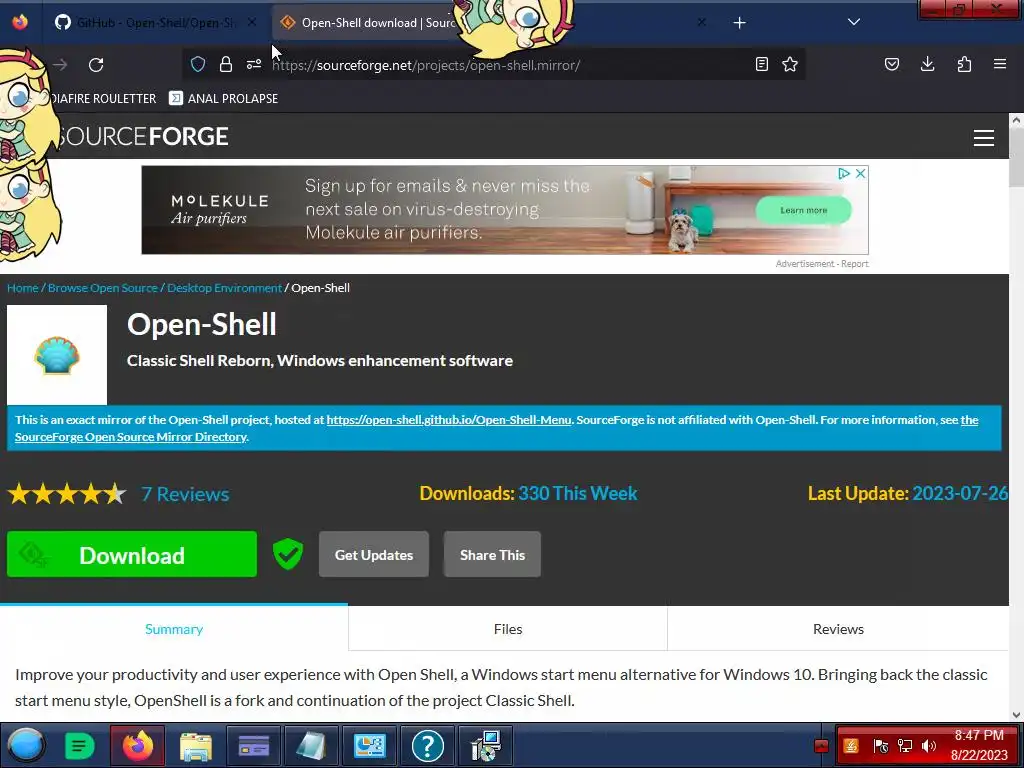This screenshot has height=768, width=1024.
Task: Open File Explorer from the taskbar
Action: point(195,746)
